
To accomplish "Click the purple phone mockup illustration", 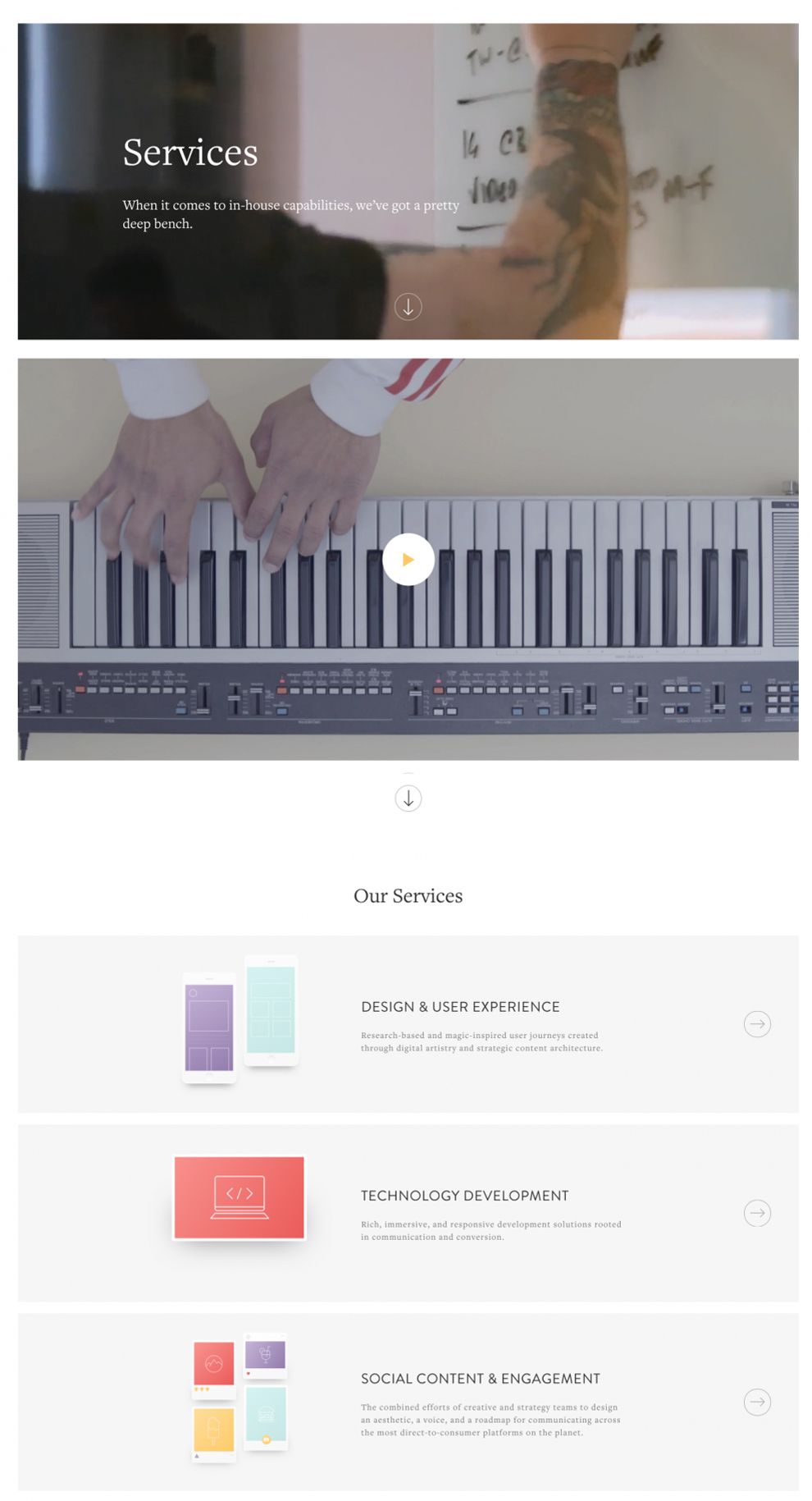I will [209, 1028].
